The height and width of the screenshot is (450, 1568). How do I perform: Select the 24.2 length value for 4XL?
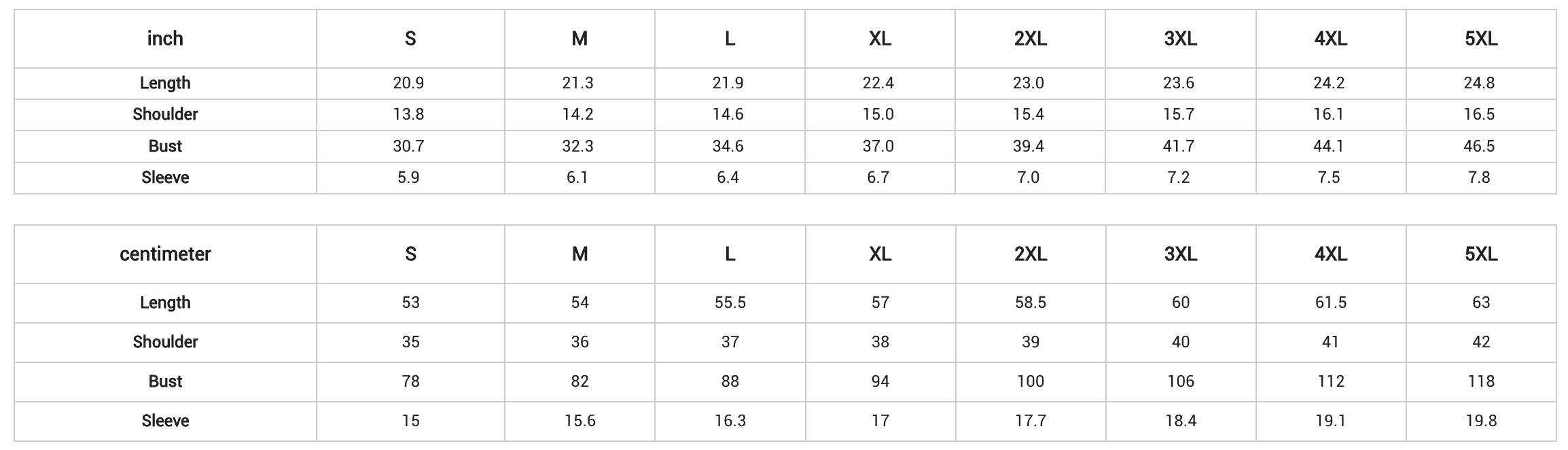[x=1329, y=83]
